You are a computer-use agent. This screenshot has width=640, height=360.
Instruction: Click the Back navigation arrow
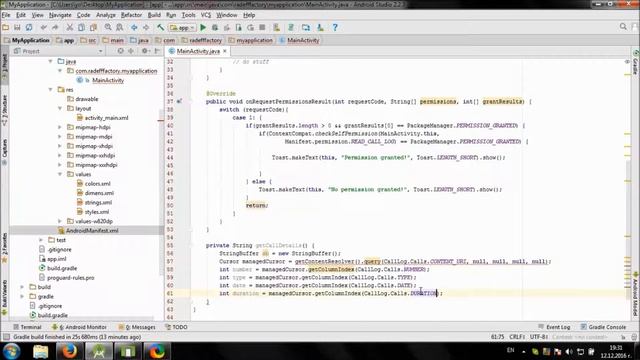click(134, 27)
